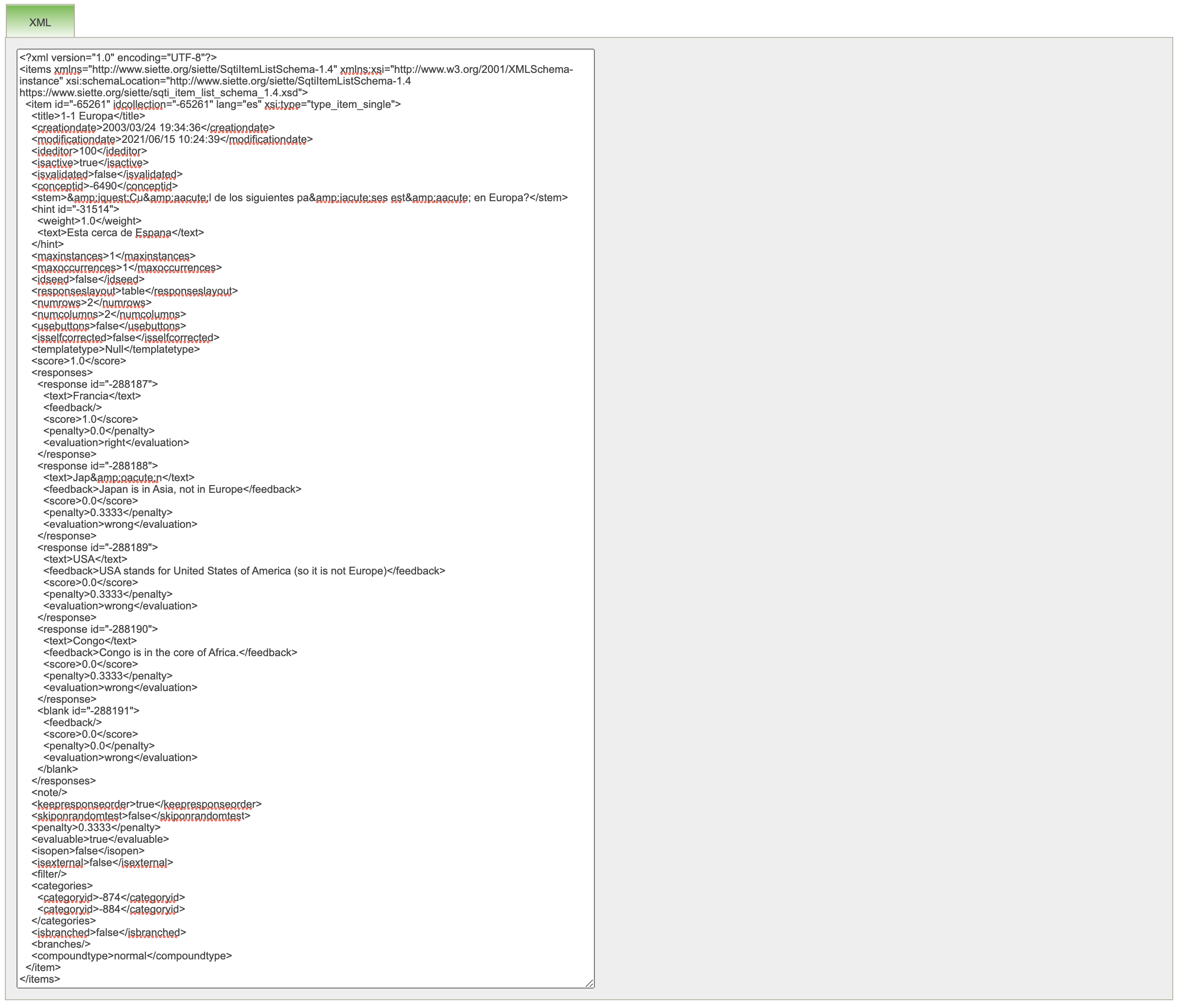
Task: Click the blank id="-288191" line
Action: [x=88, y=711]
